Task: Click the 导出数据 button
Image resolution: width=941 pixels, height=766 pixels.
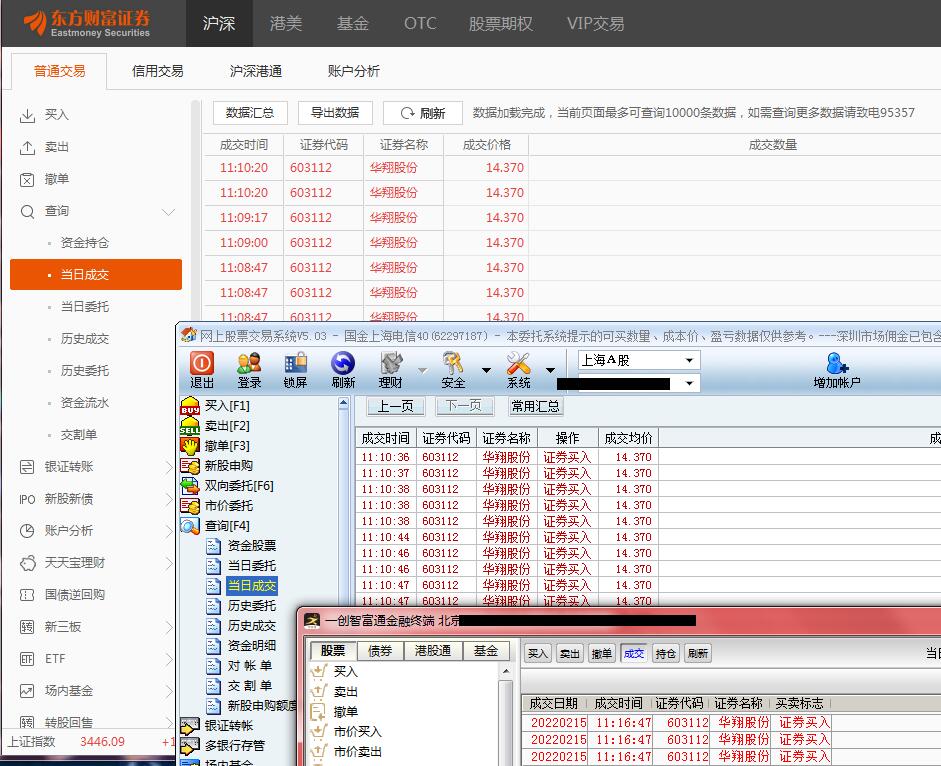Action: pos(335,113)
